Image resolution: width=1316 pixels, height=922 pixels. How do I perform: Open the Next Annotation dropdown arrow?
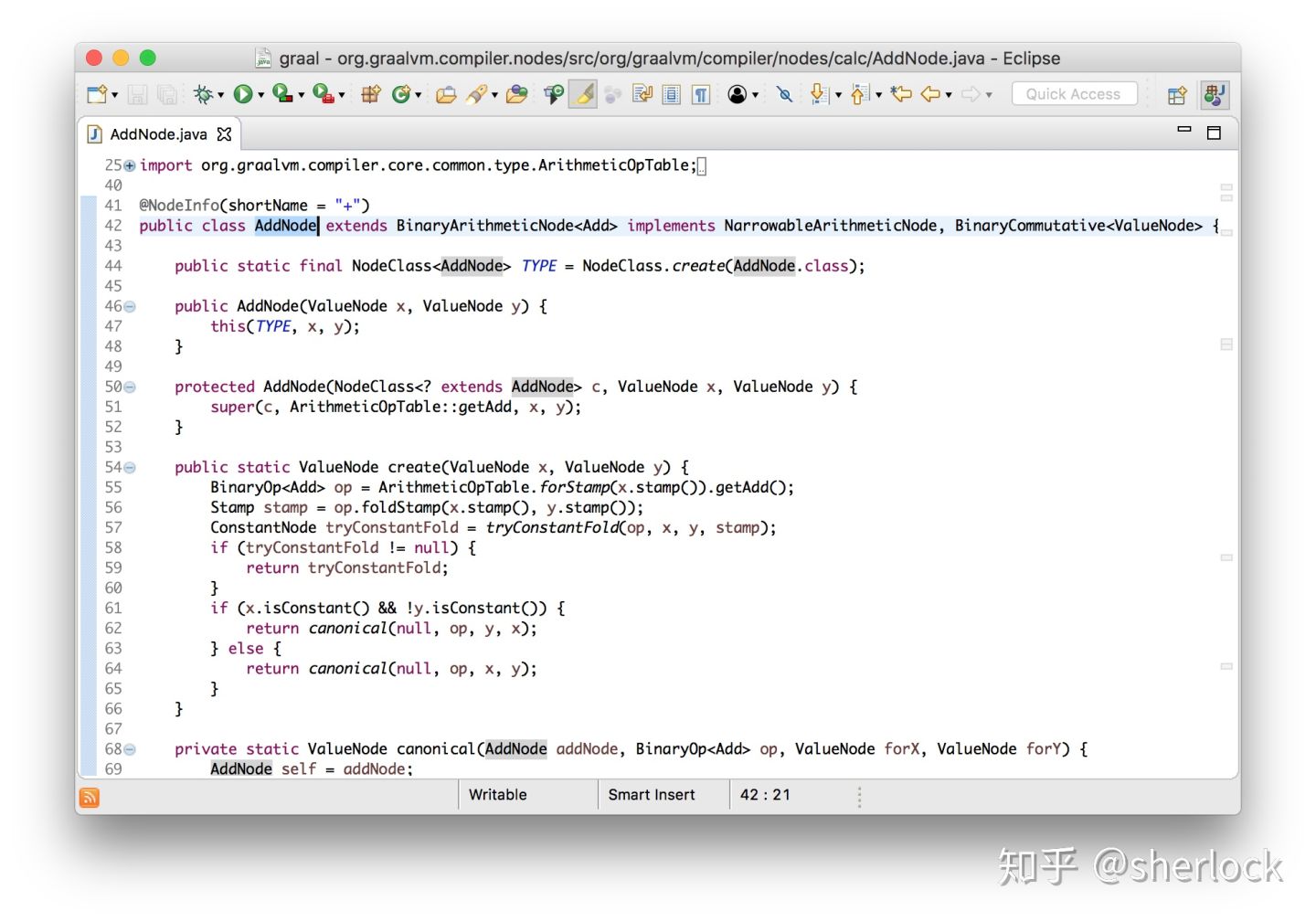(838, 95)
